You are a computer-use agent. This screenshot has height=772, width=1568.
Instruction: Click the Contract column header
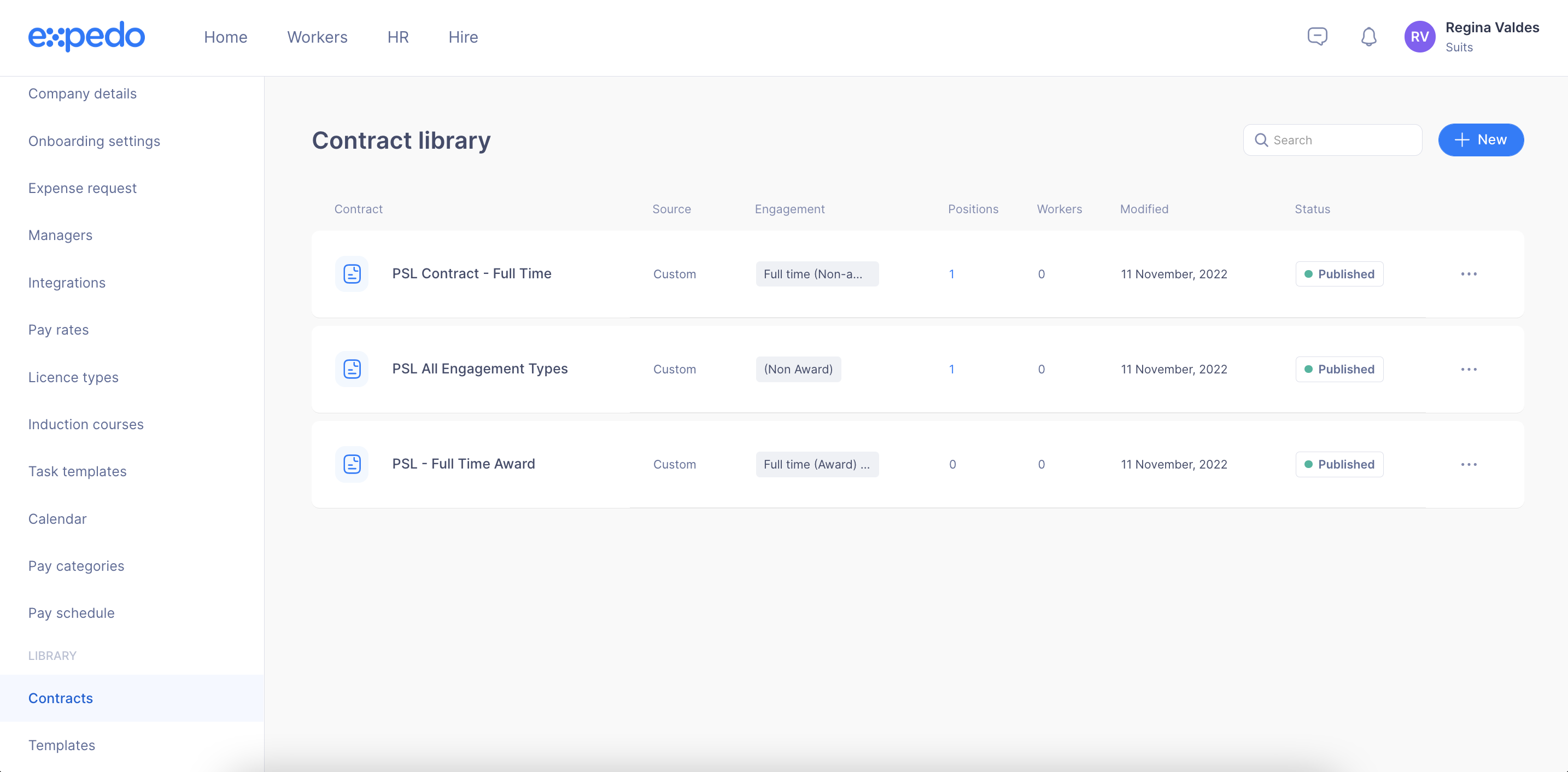point(359,209)
